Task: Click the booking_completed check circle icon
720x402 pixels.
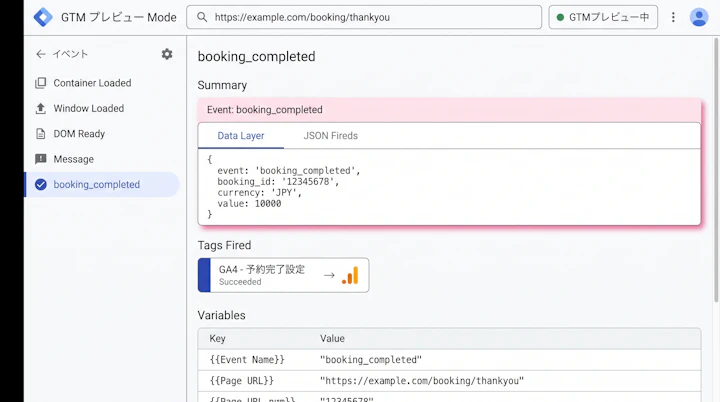Action: tap(41, 185)
